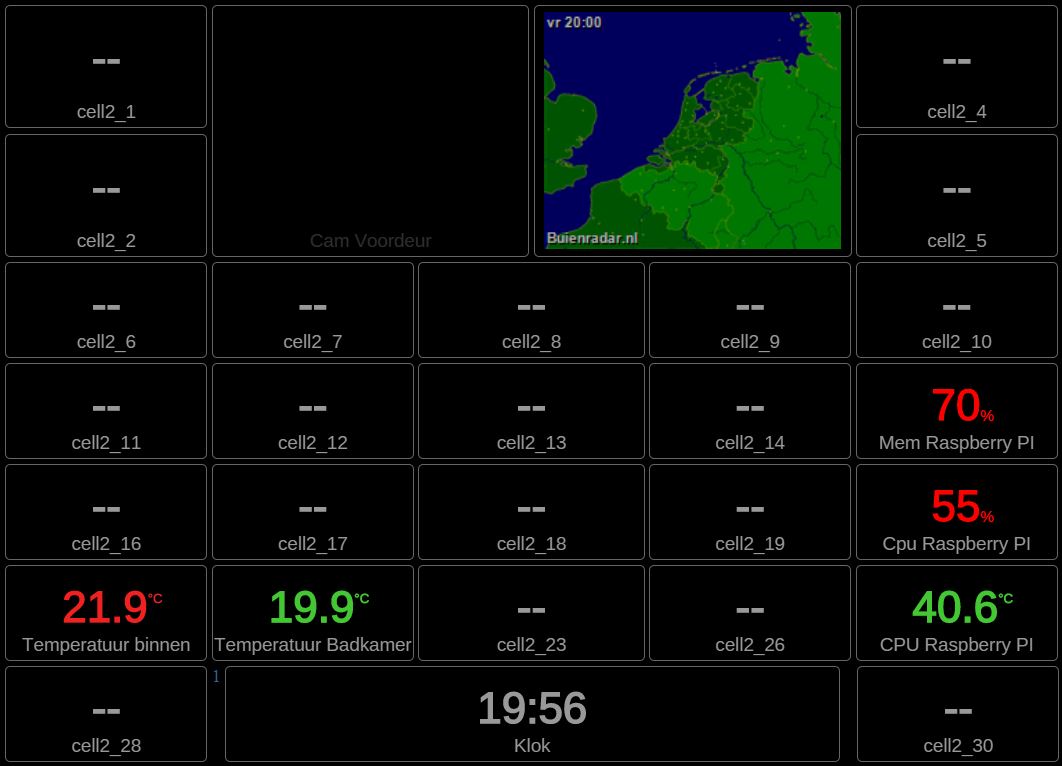Open the Klok 19:56 tile

point(532,714)
